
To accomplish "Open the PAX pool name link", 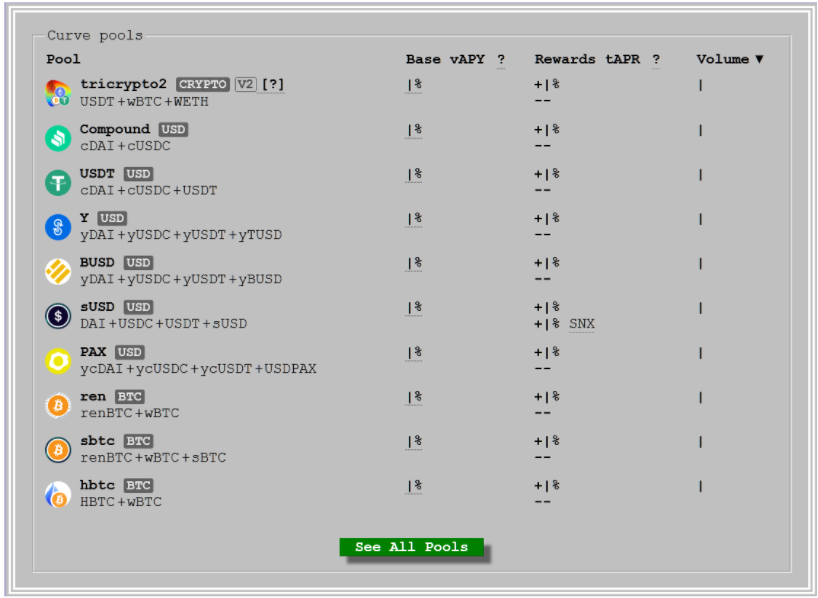I will (x=93, y=352).
